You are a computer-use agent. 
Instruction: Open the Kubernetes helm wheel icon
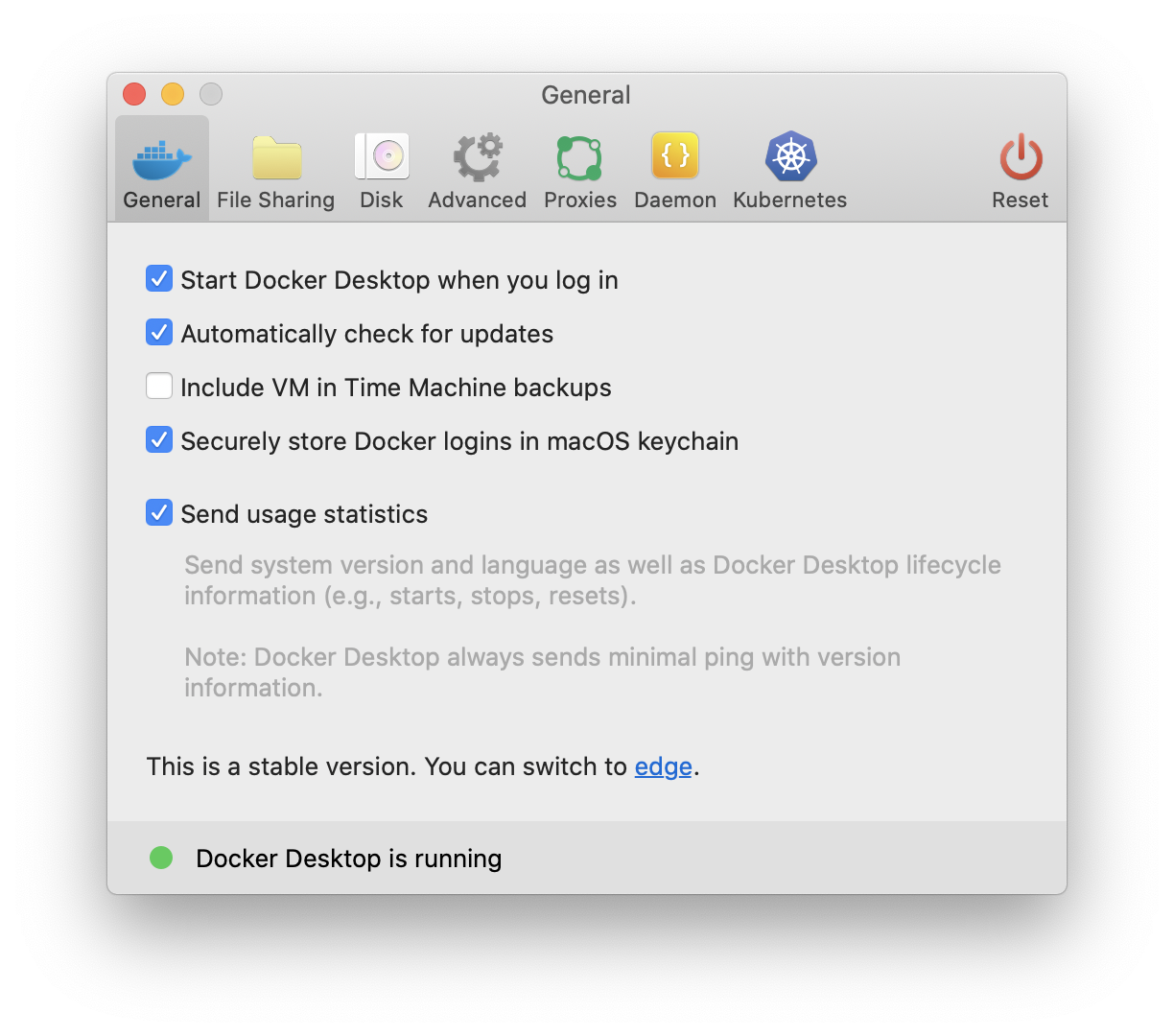coord(790,157)
